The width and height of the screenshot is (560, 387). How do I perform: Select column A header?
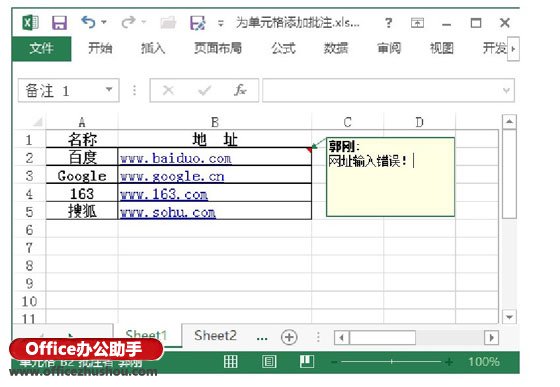click(82, 122)
